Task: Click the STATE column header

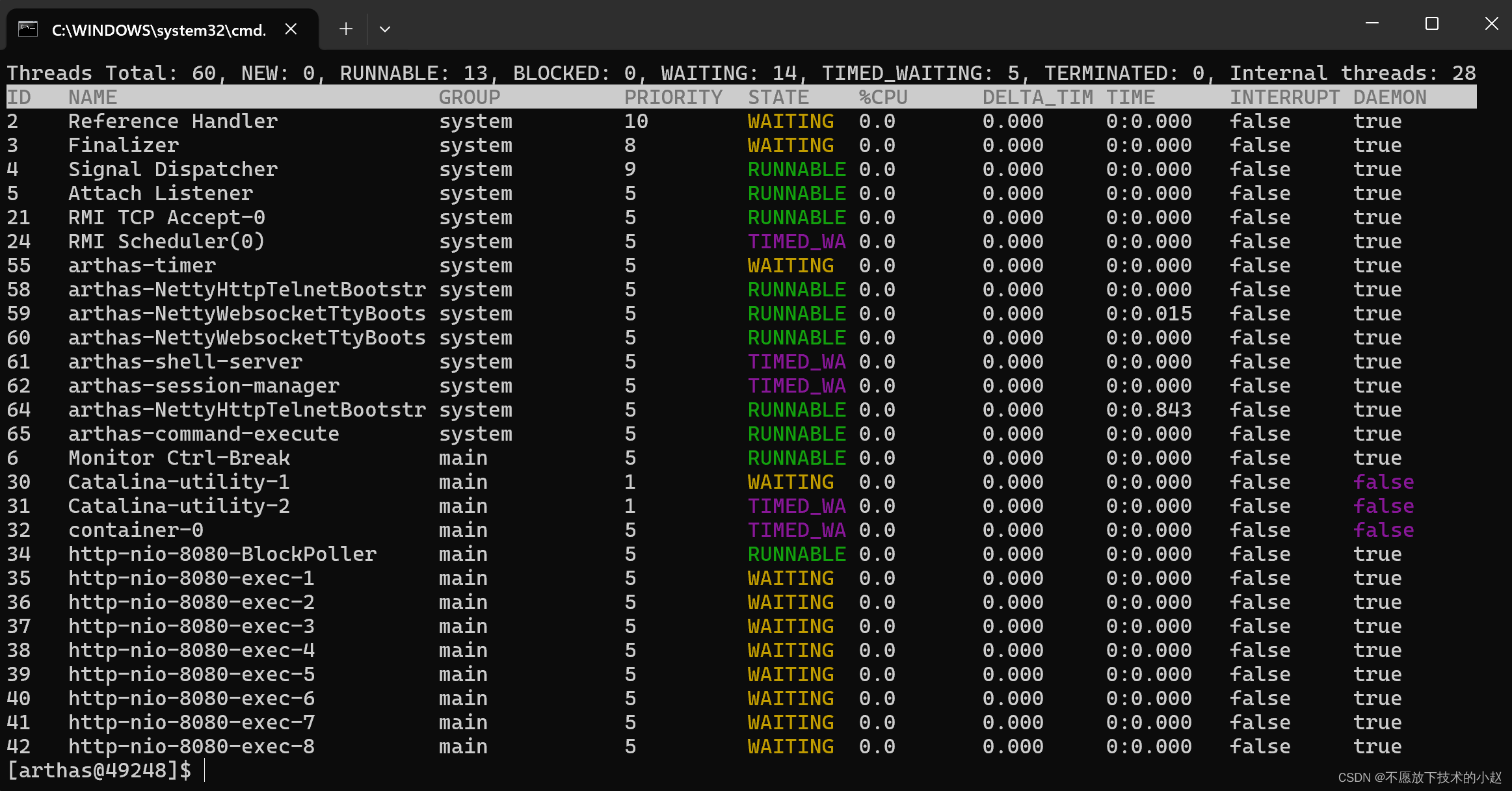Action: click(x=778, y=97)
